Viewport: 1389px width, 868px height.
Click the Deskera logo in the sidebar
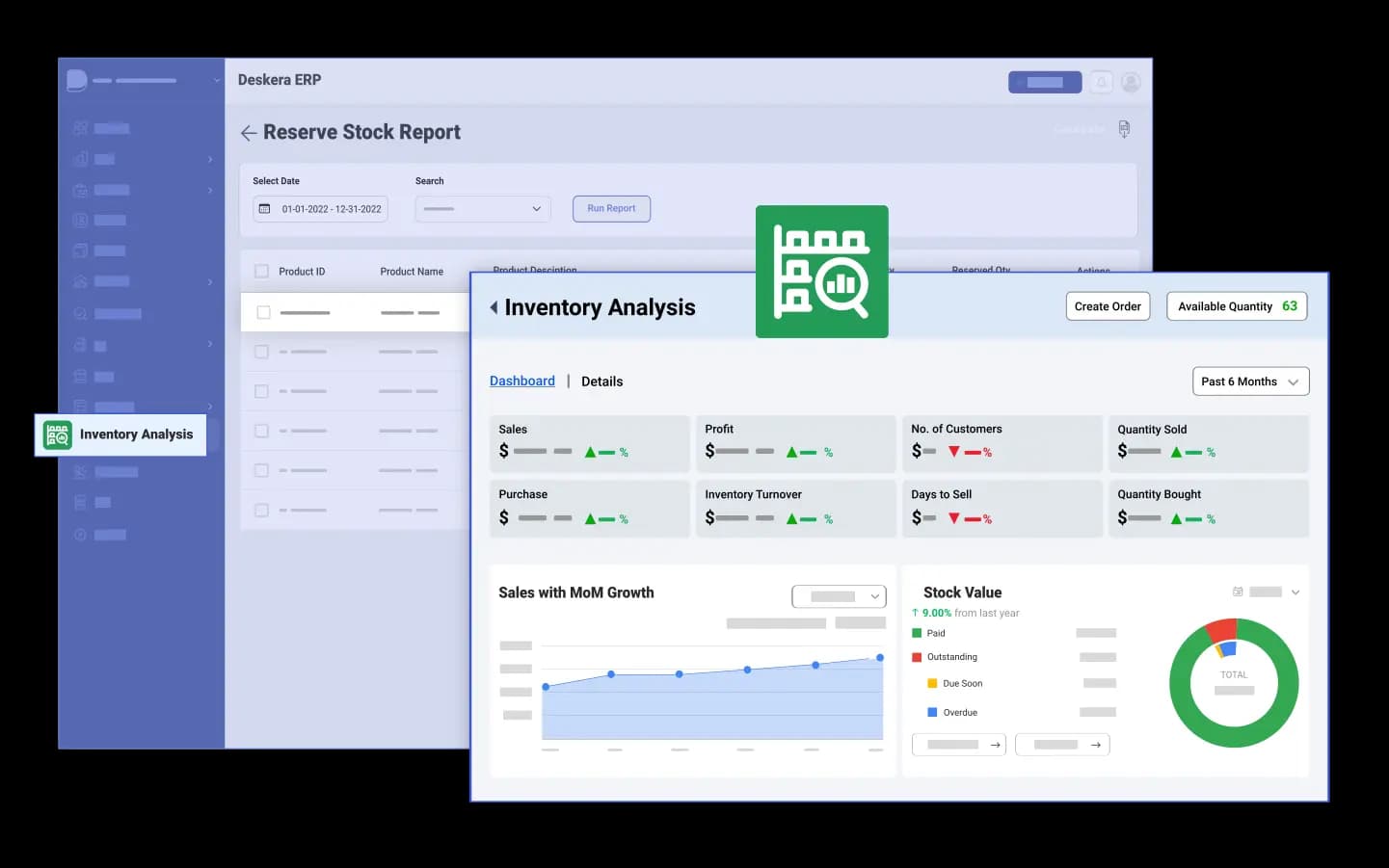pos(77,81)
